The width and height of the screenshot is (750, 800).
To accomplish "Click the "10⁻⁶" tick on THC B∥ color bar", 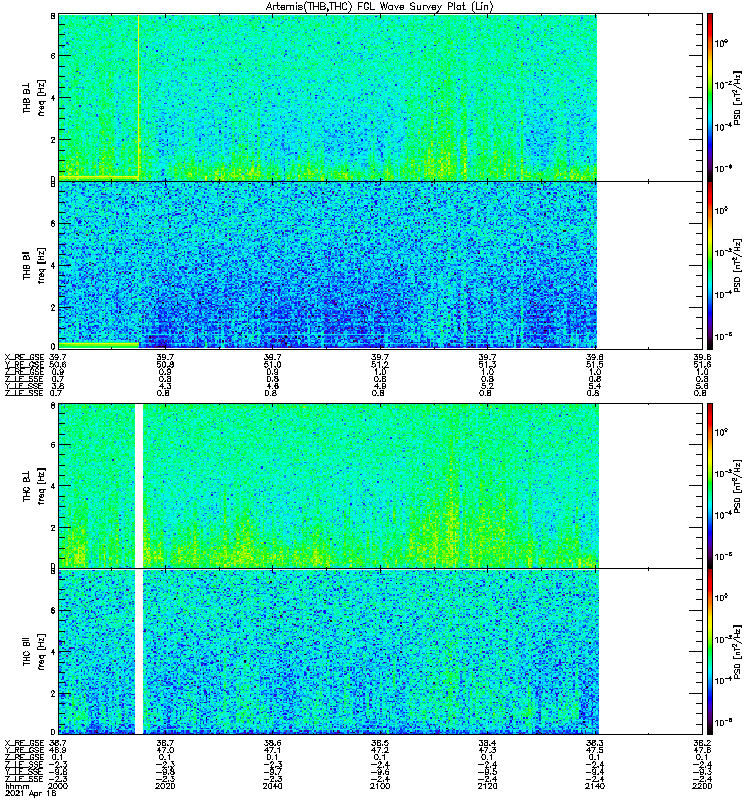I will point(723,722).
